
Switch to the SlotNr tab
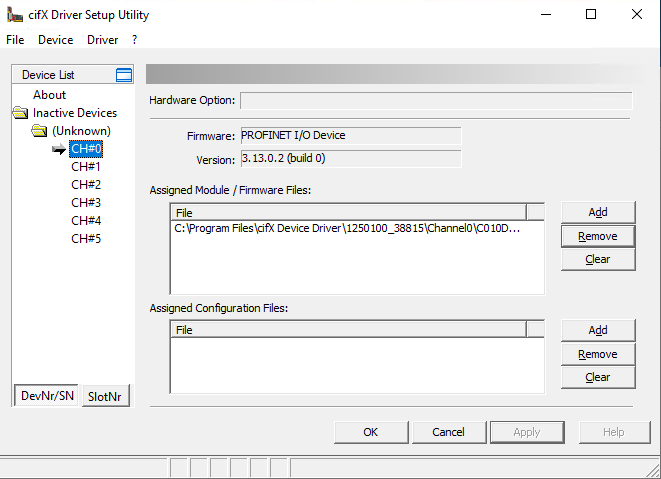106,397
